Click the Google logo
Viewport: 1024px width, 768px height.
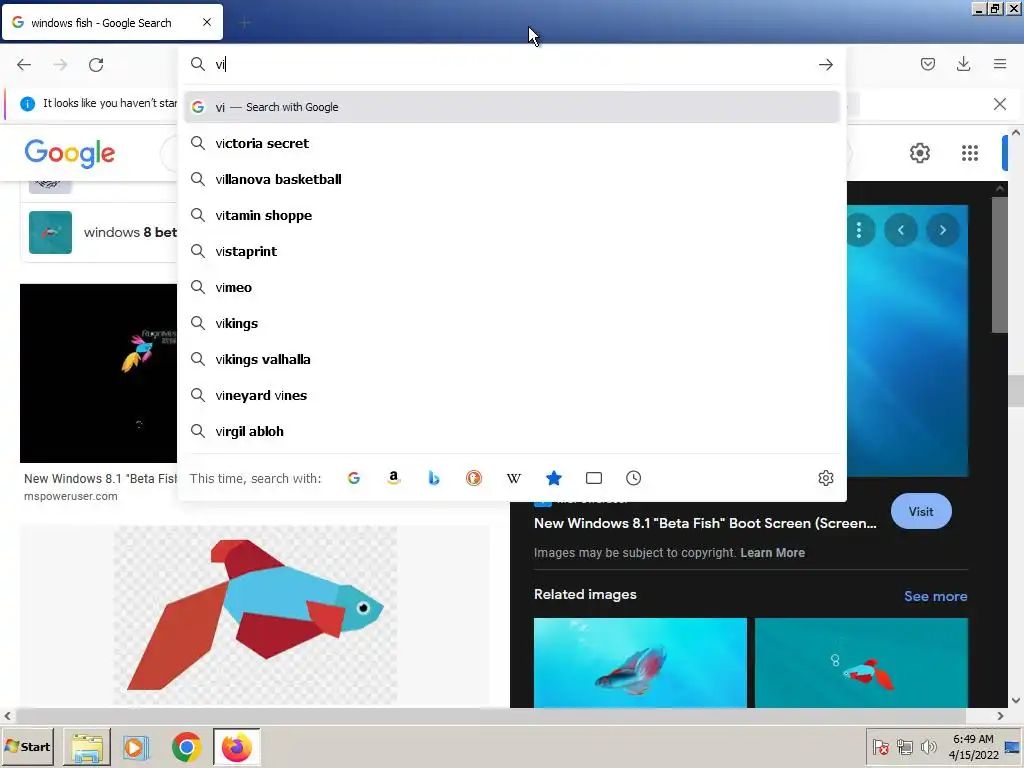point(70,153)
